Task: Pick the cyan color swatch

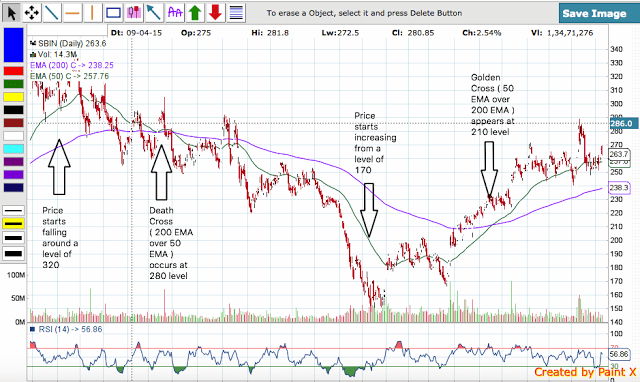Action: pyautogui.click(x=13, y=149)
